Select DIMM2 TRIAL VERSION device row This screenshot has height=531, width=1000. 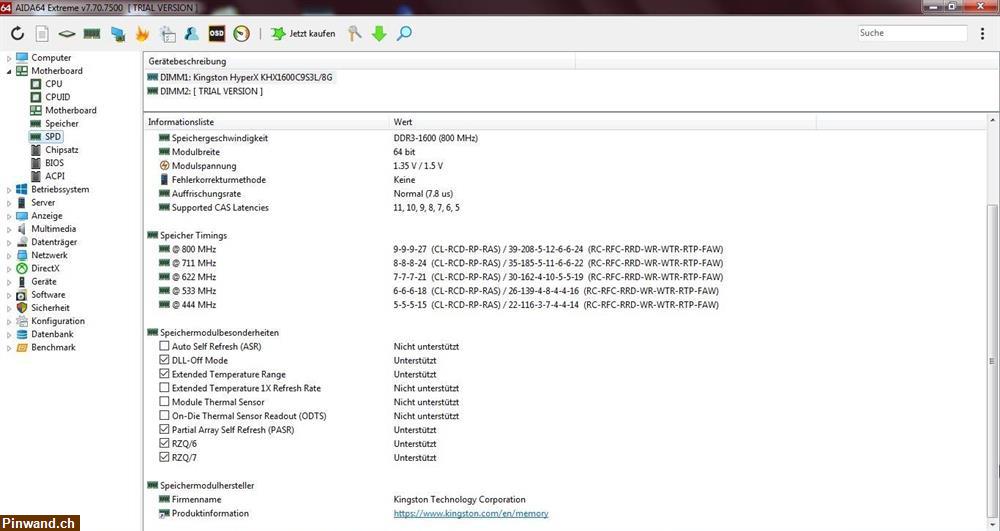205,91
